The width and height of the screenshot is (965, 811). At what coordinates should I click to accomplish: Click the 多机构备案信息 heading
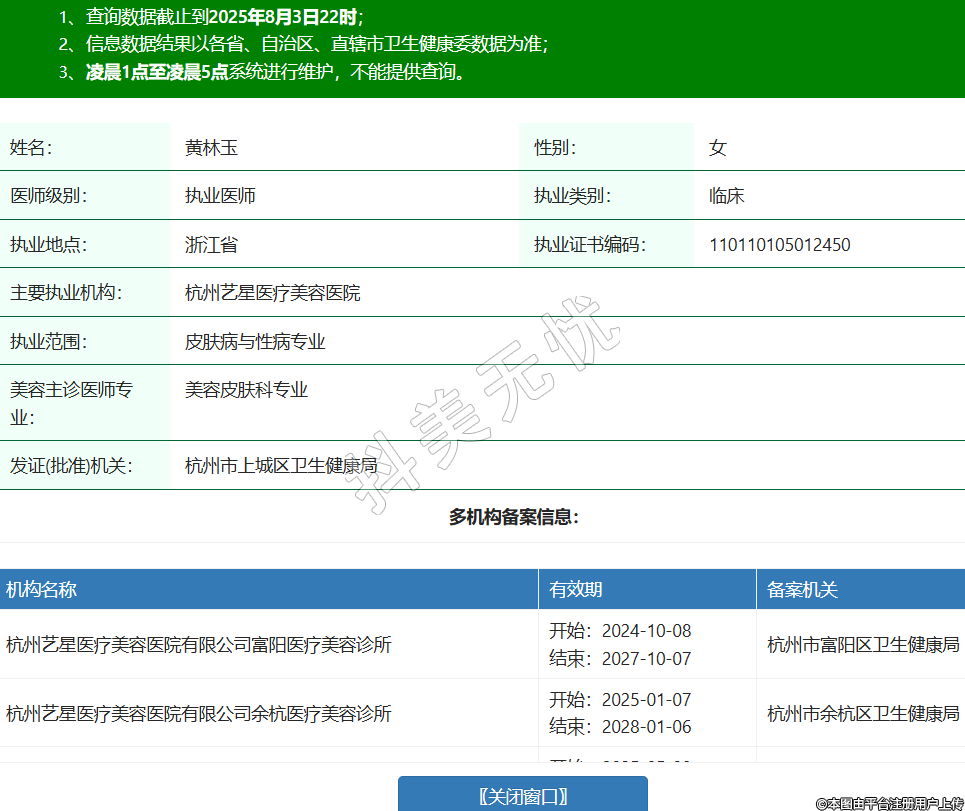(x=514, y=517)
